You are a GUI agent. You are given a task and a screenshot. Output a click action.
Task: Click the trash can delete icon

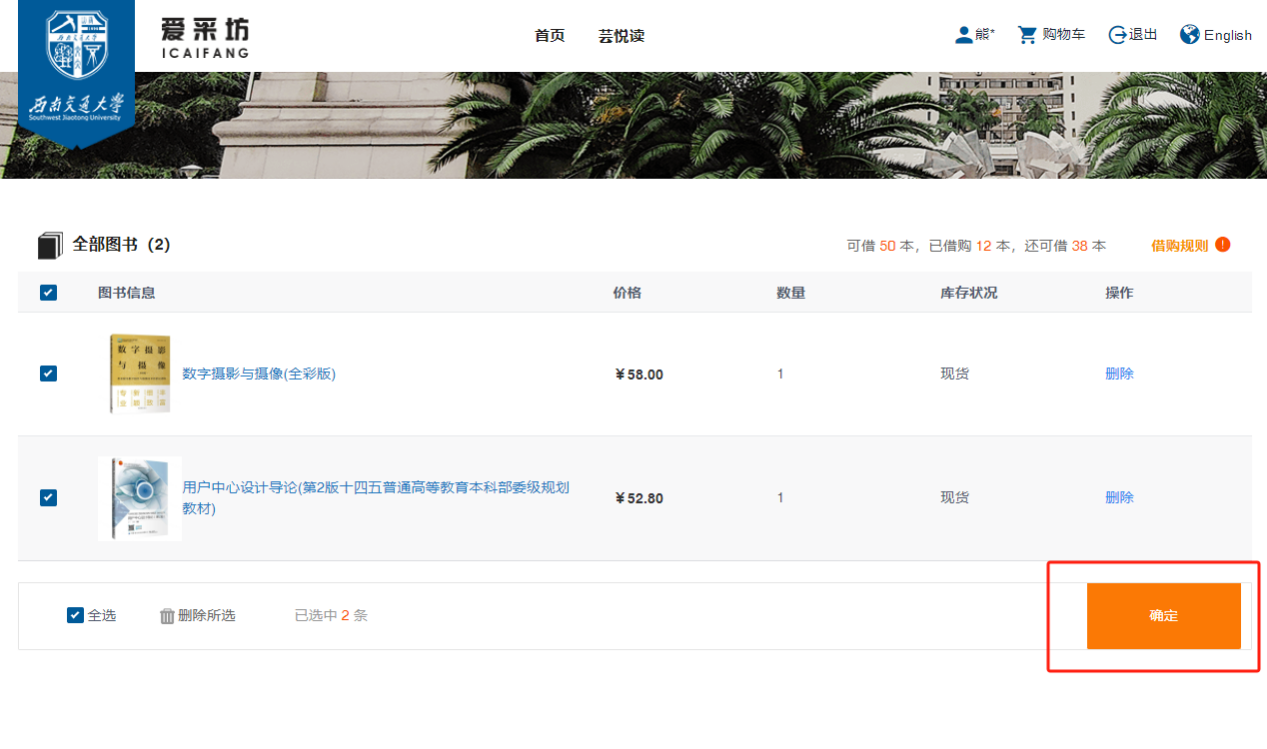coord(167,616)
